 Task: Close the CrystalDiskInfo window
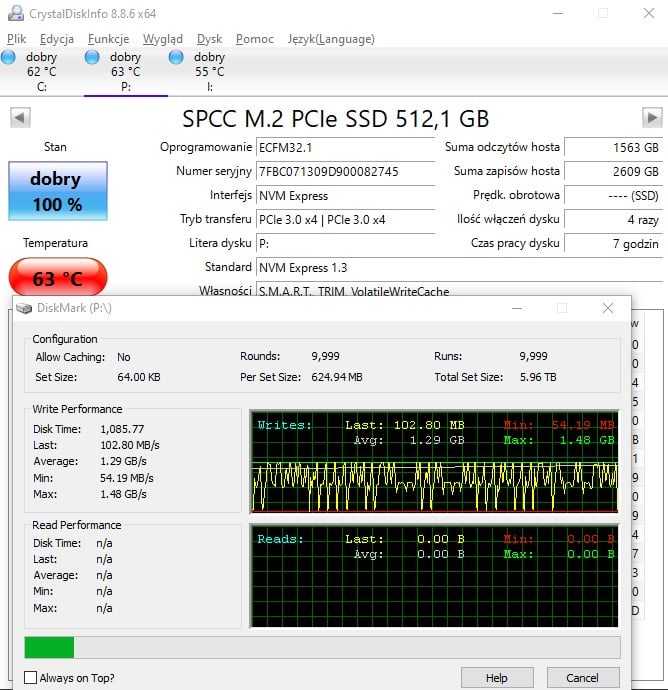tap(649, 13)
